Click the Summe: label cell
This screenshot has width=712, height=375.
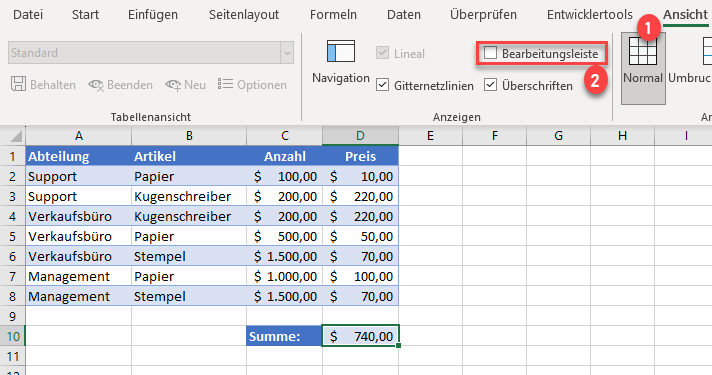pyautogui.click(x=285, y=336)
